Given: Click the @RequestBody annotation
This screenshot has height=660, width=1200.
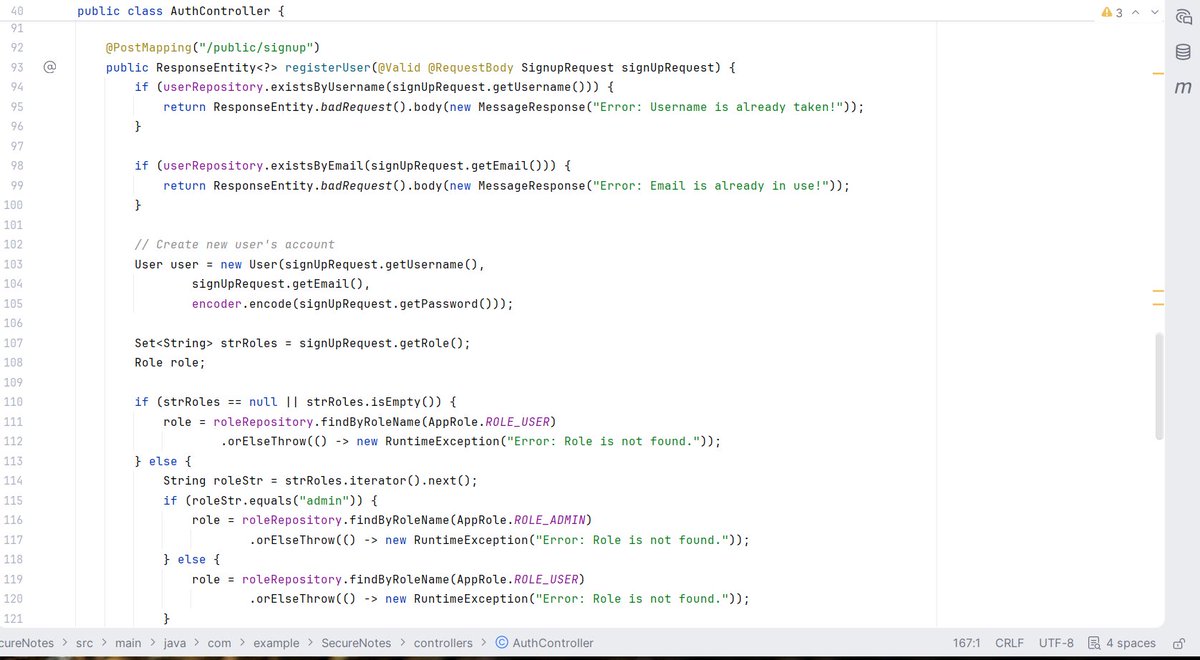Looking at the screenshot, I should [471, 68].
